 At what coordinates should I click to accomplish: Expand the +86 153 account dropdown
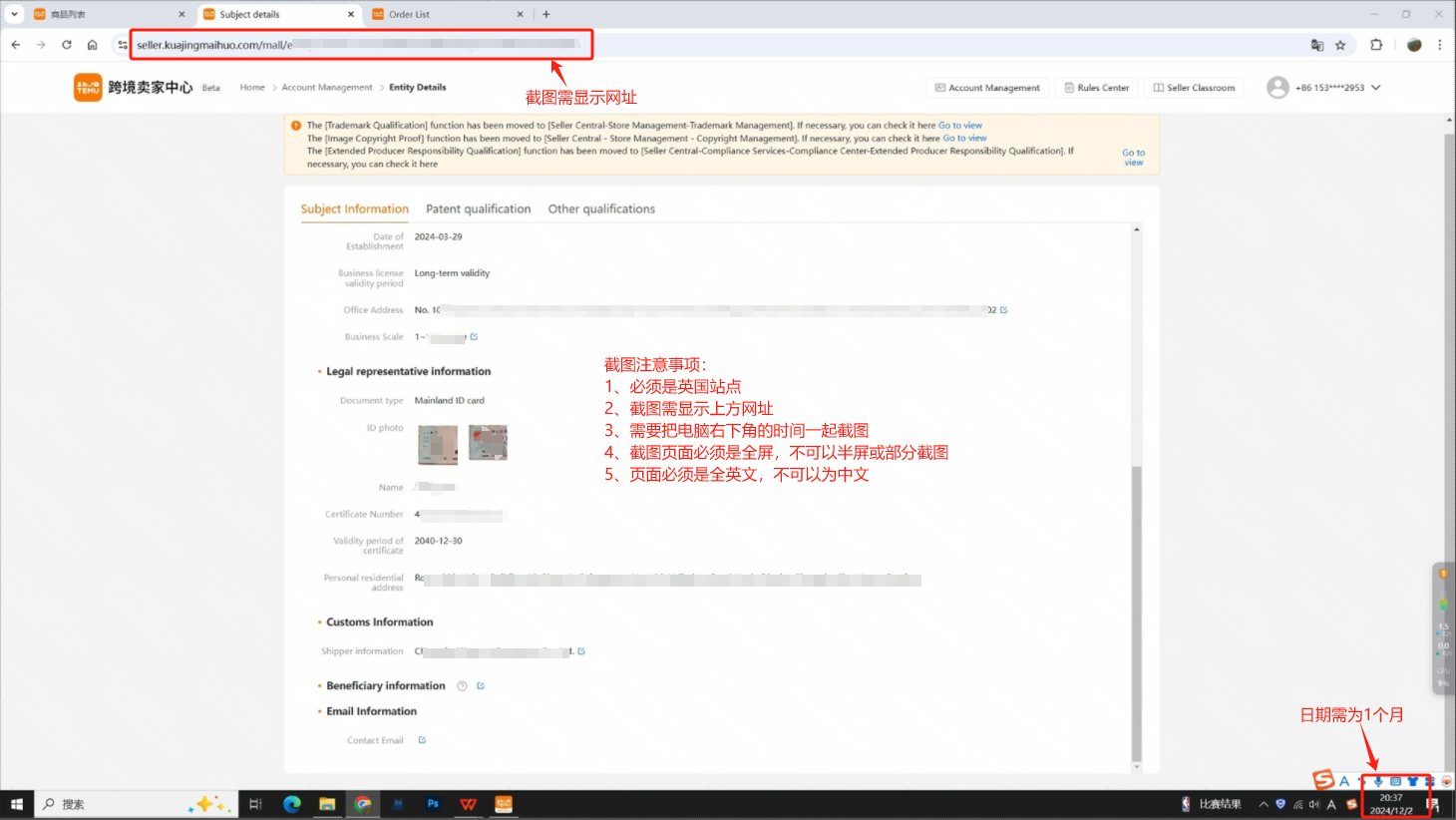pyautogui.click(x=1376, y=88)
